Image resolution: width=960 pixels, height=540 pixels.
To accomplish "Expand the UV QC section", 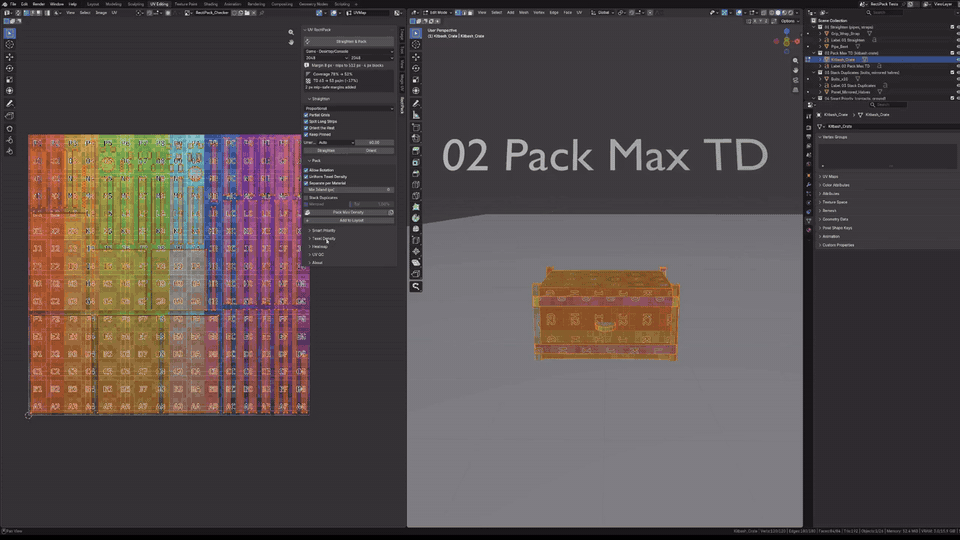I will [x=317, y=255].
